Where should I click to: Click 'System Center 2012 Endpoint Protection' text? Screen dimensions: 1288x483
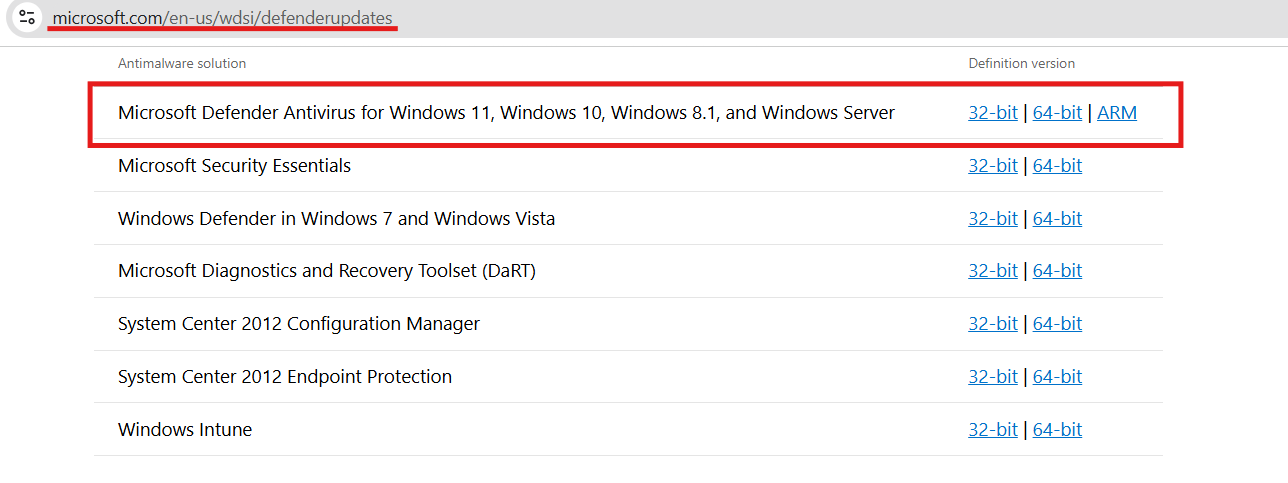(x=285, y=377)
